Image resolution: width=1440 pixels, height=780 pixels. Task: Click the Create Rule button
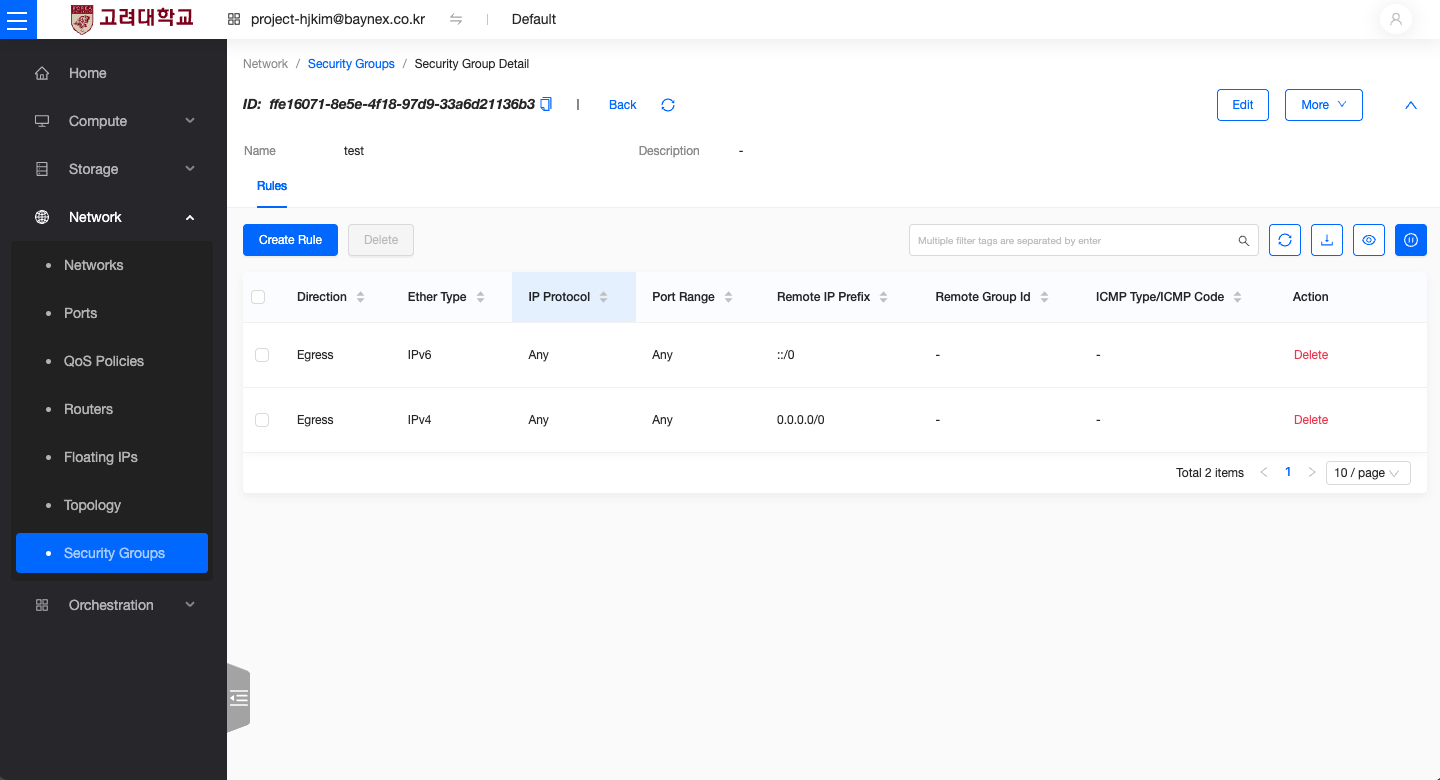tap(290, 240)
